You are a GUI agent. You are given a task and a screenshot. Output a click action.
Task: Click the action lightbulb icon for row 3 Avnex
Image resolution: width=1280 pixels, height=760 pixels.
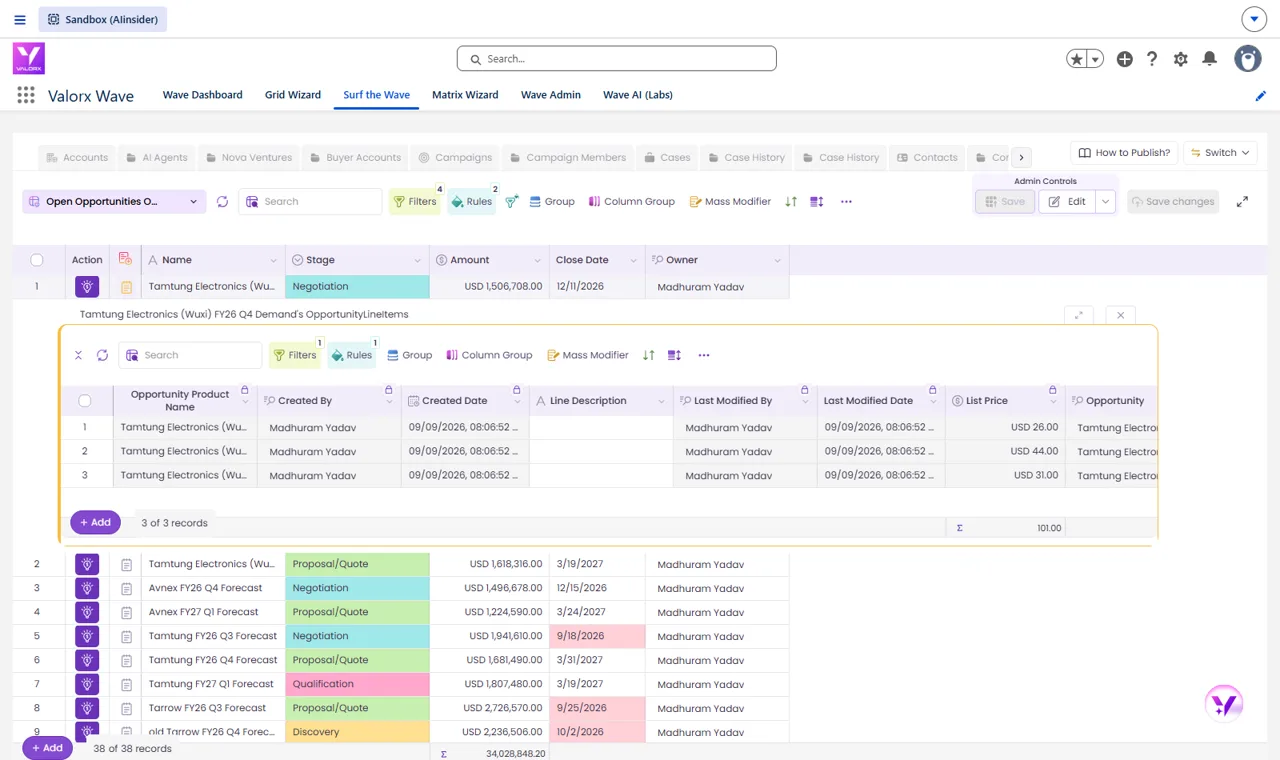click(x=87, y=588)
